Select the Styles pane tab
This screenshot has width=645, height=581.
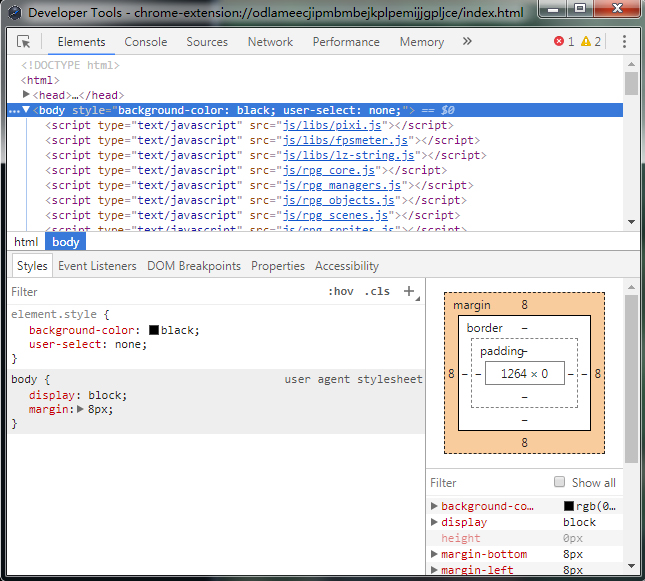pyautogui.click(x=32, y=266)
